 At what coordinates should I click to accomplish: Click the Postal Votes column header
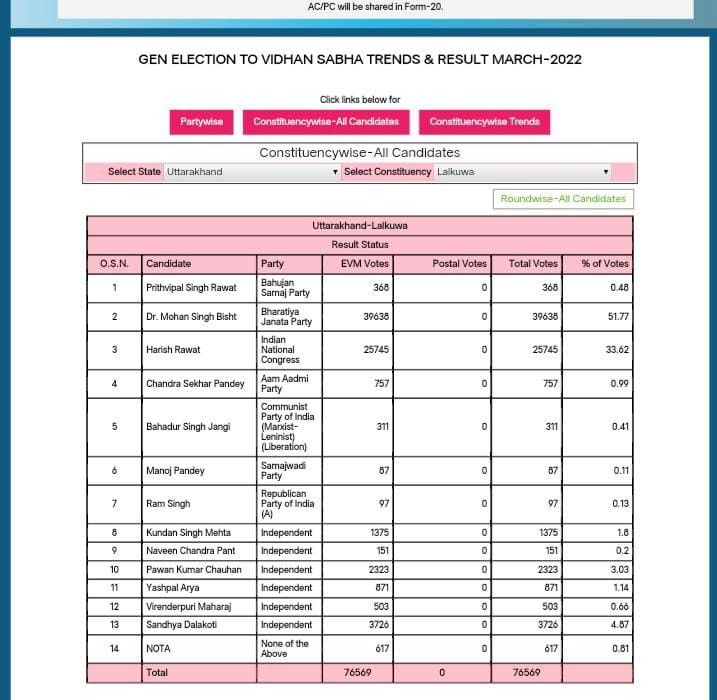459,264
